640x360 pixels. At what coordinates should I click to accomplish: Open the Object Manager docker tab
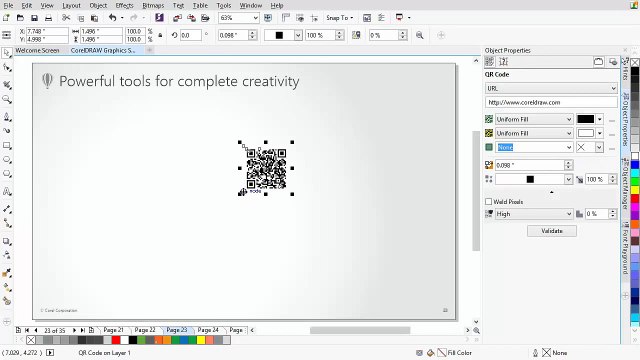(x=625, y=184)
